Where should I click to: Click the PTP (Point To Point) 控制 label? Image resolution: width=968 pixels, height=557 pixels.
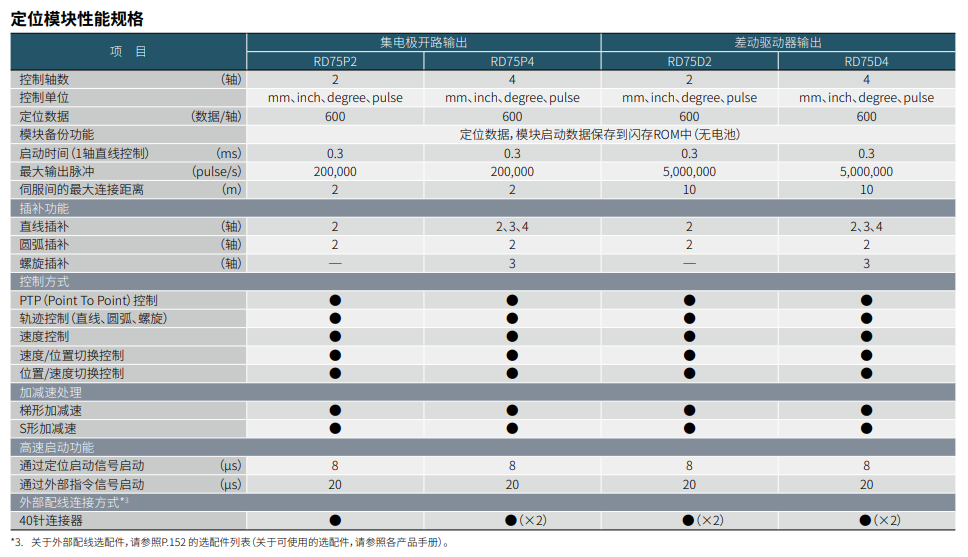click(88, 300)
